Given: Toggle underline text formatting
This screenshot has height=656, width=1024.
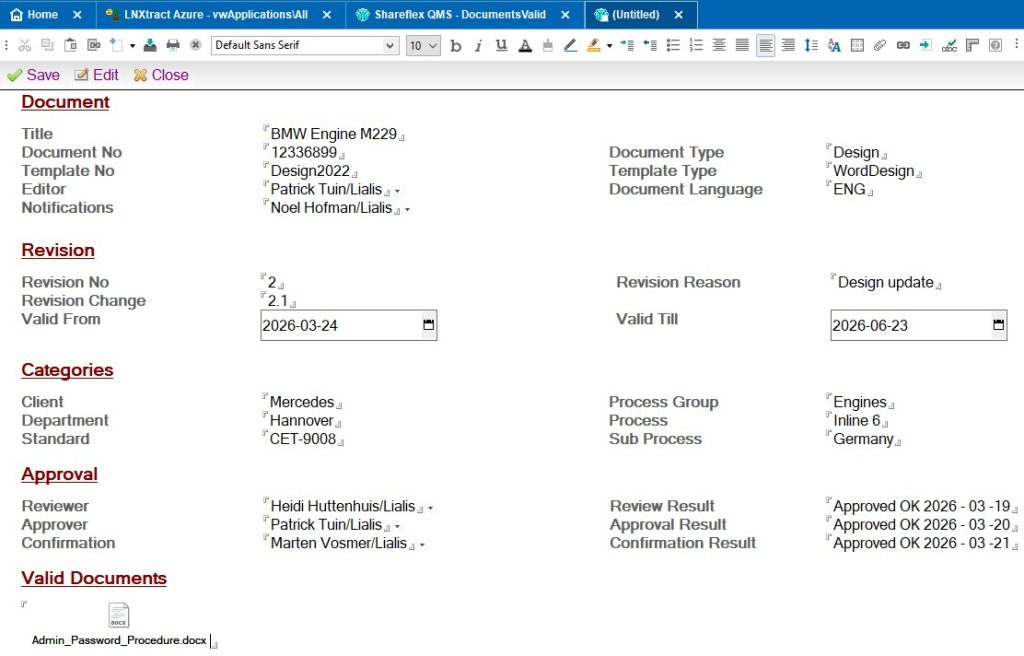Looking at the screenshot, I should pos(501,45).
